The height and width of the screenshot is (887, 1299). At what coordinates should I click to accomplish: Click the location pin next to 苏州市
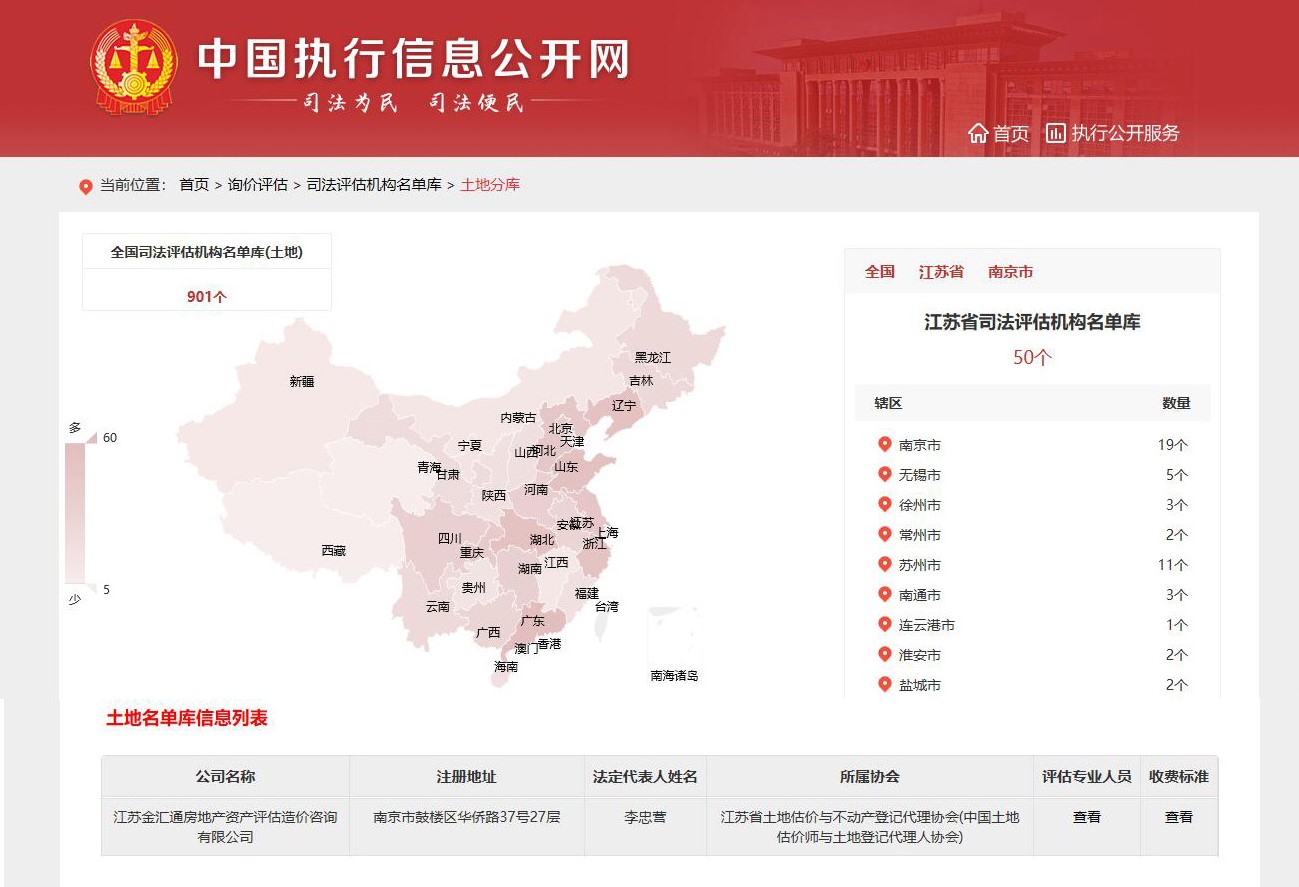[x=884, y=564]
